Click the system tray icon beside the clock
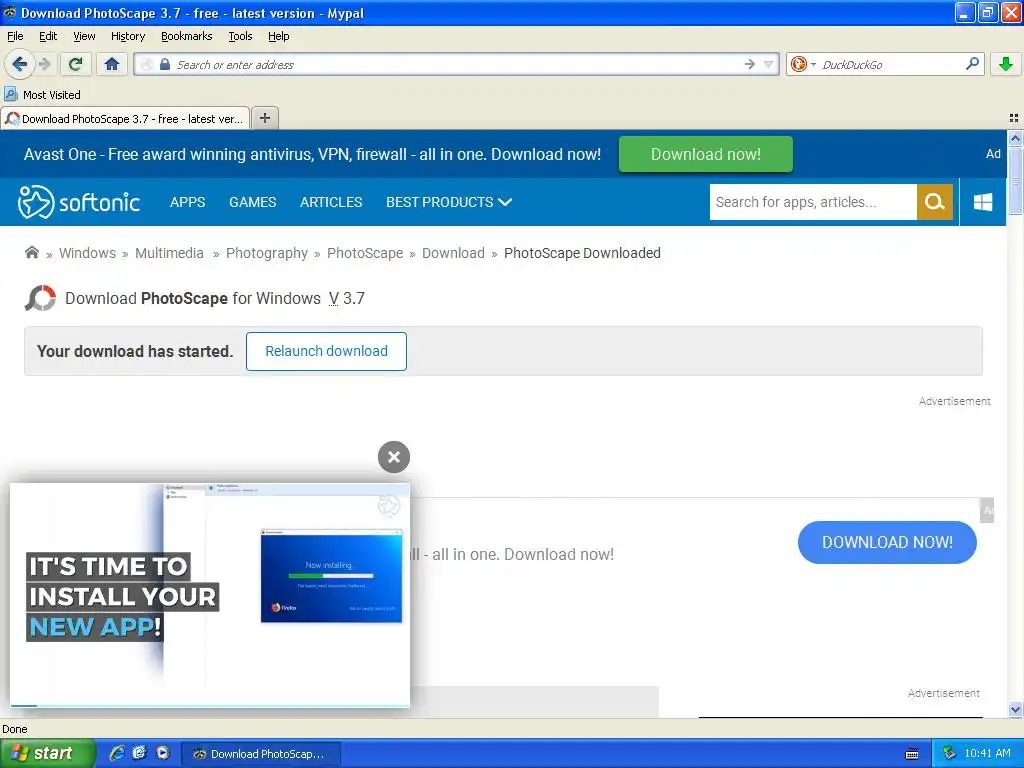The height and width of the screenshot is (768, 1024). click(x=950, y=753)
